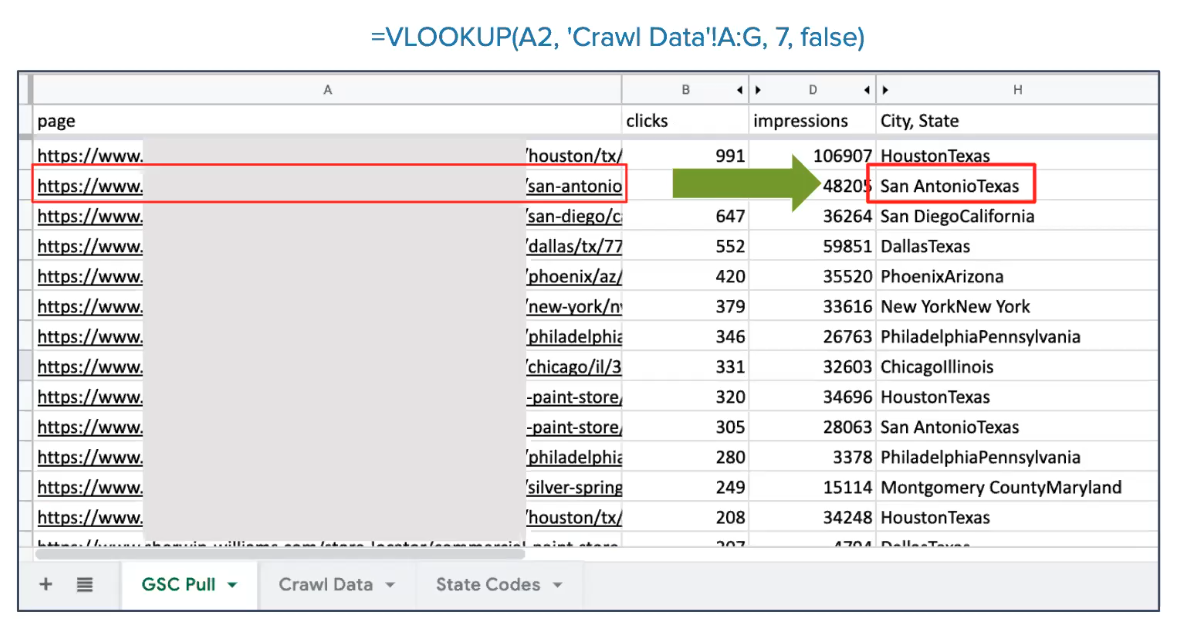Viewport: 1181px width, 624px height.
Task: Click left arrow in column D header
Action: point(867,90)
